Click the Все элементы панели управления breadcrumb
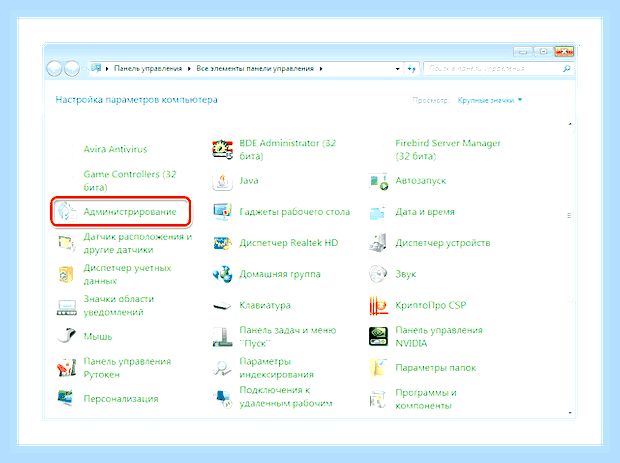 tap(255, 68)
